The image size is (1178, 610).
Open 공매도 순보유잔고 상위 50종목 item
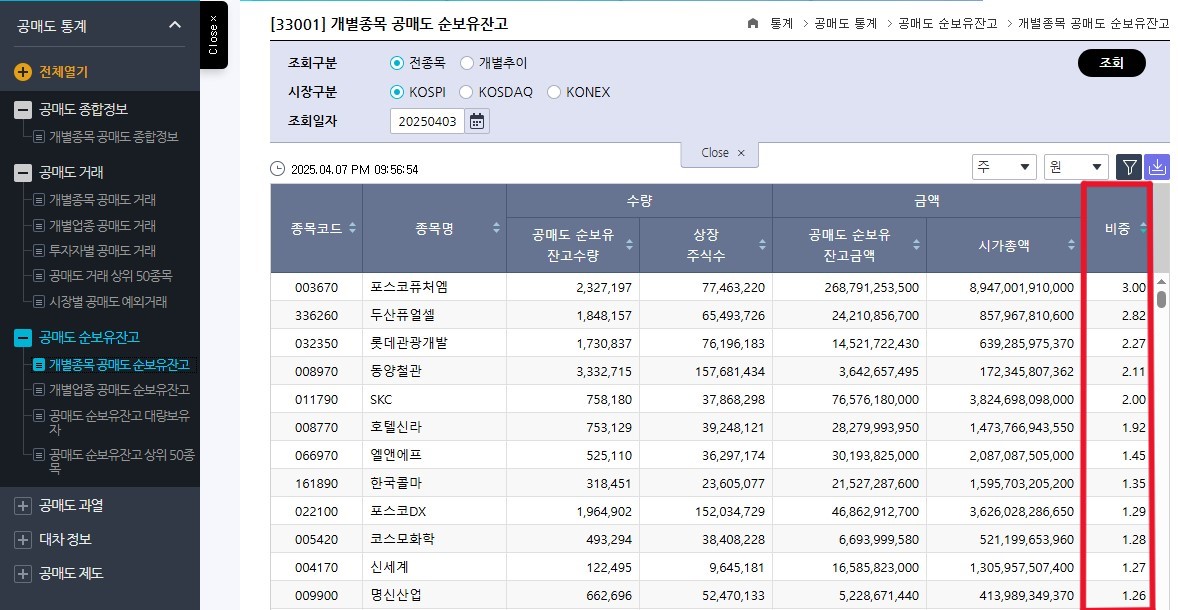(x=122, y=461)
